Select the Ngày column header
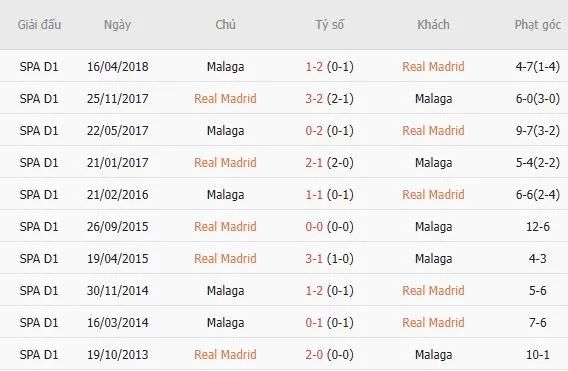Screen dimensions: 568x371 117,25
